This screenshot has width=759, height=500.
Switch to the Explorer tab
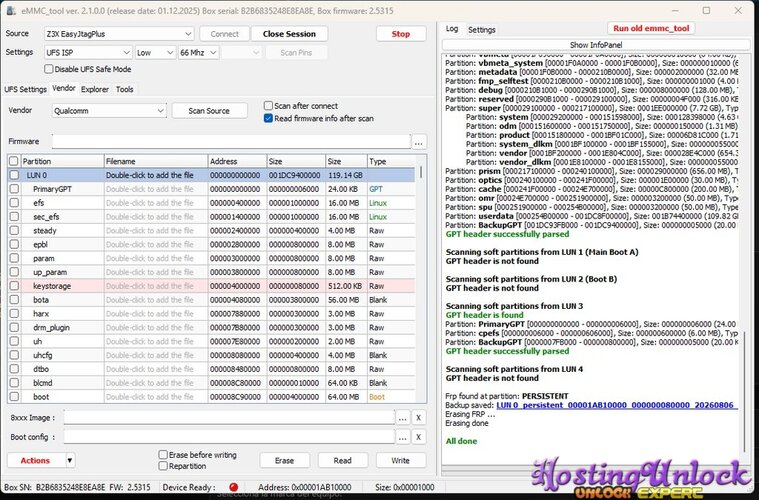(95, 90)
